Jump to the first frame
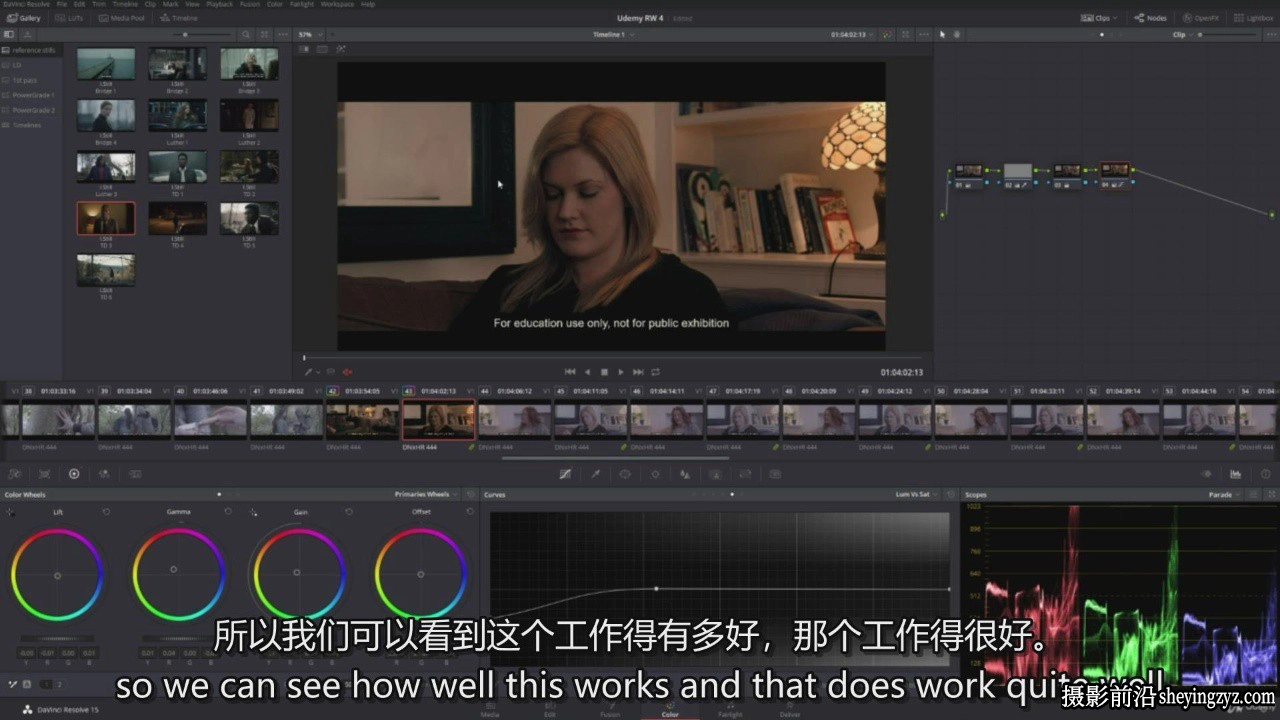Screen dimensions: 1280x720 coord(570,372)
